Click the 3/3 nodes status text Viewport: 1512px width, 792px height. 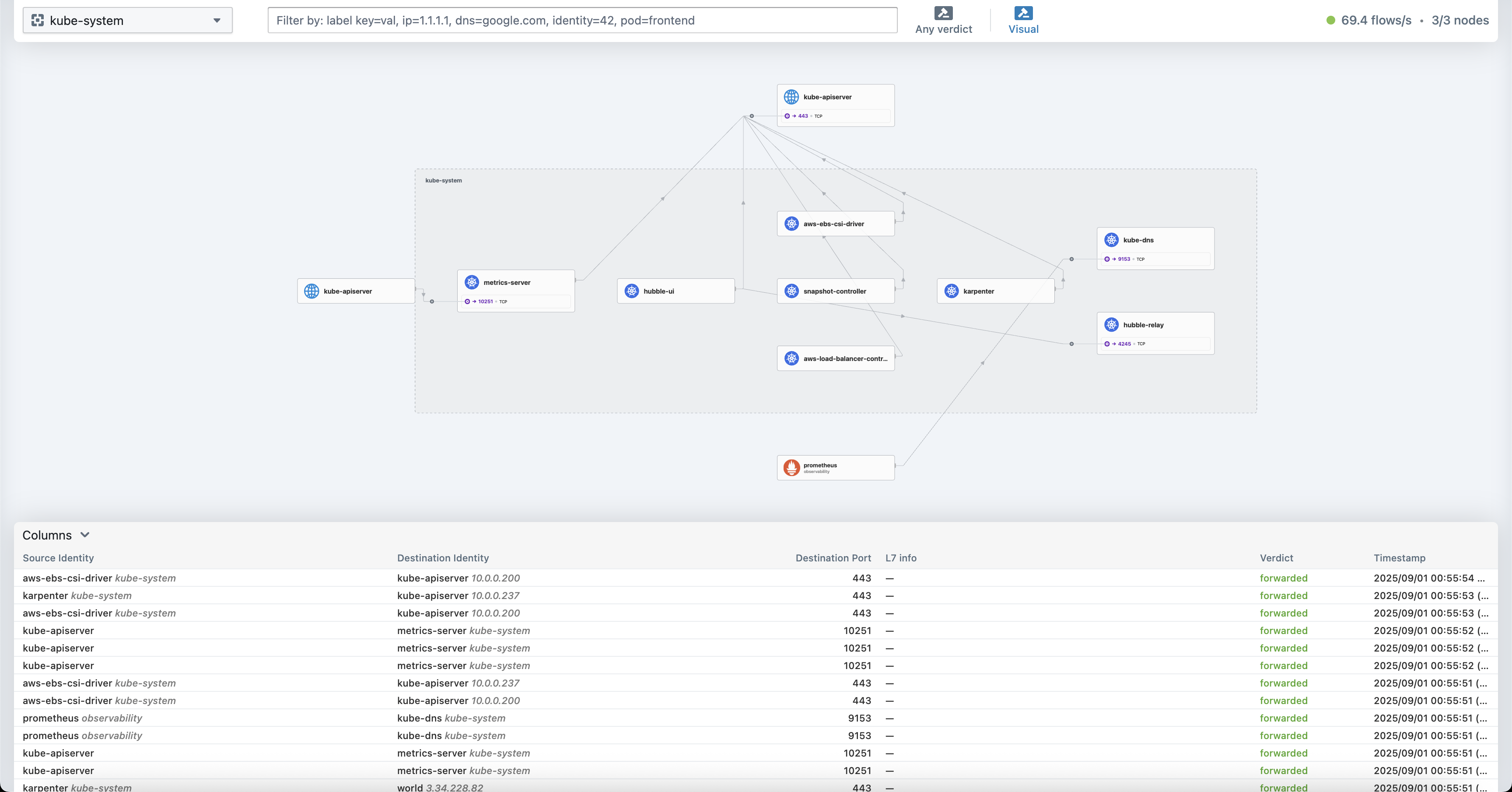point(1460,21)
